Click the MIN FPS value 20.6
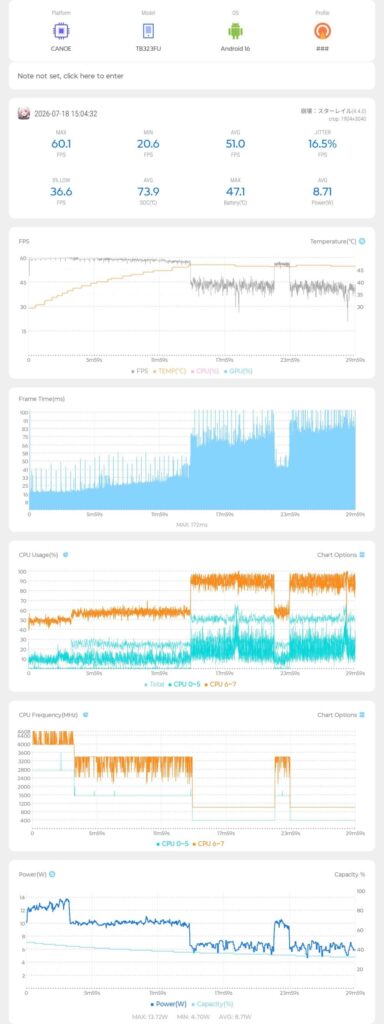This screenshot has width=384, height=1024. point(148,144)
